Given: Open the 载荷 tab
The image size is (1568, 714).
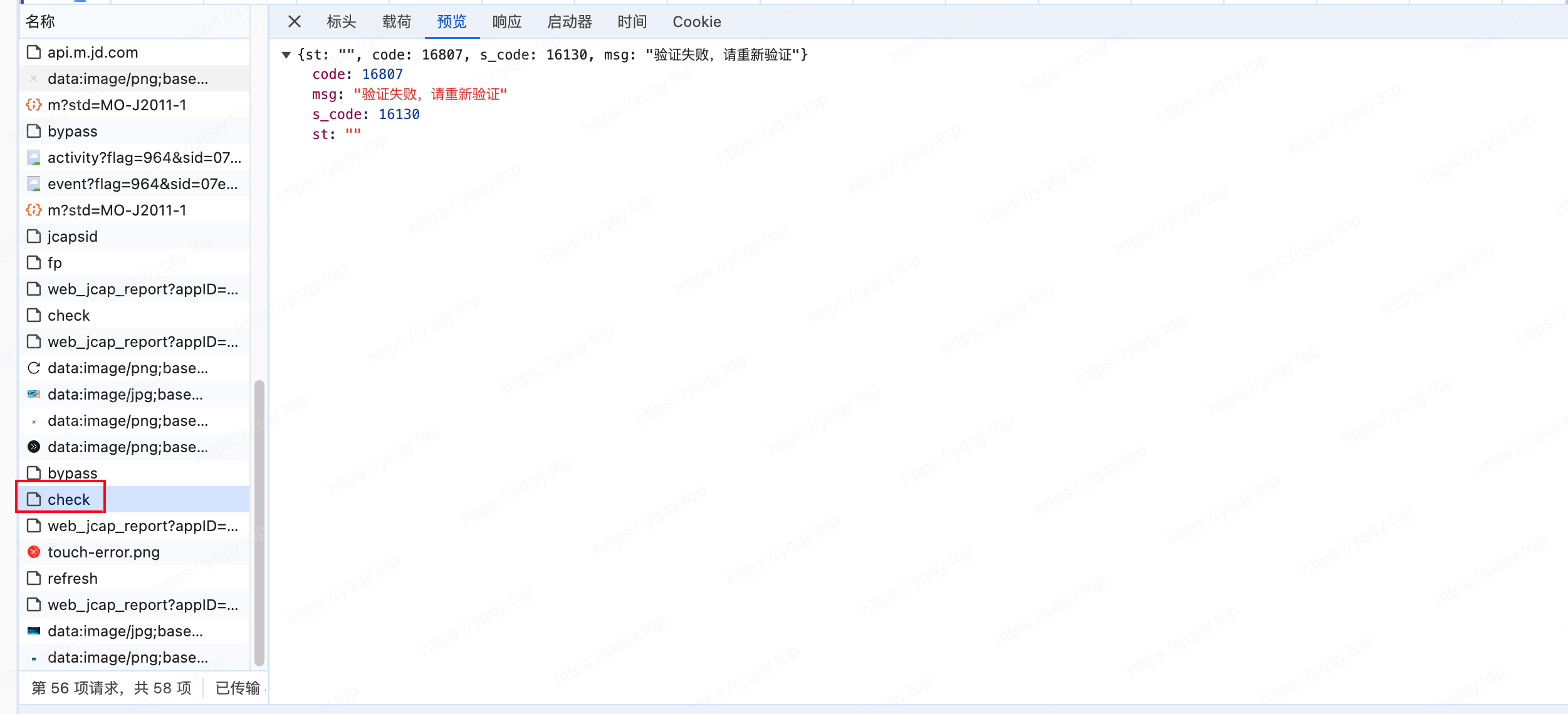Looking at the screenshot, I should [x=397, y=22].
